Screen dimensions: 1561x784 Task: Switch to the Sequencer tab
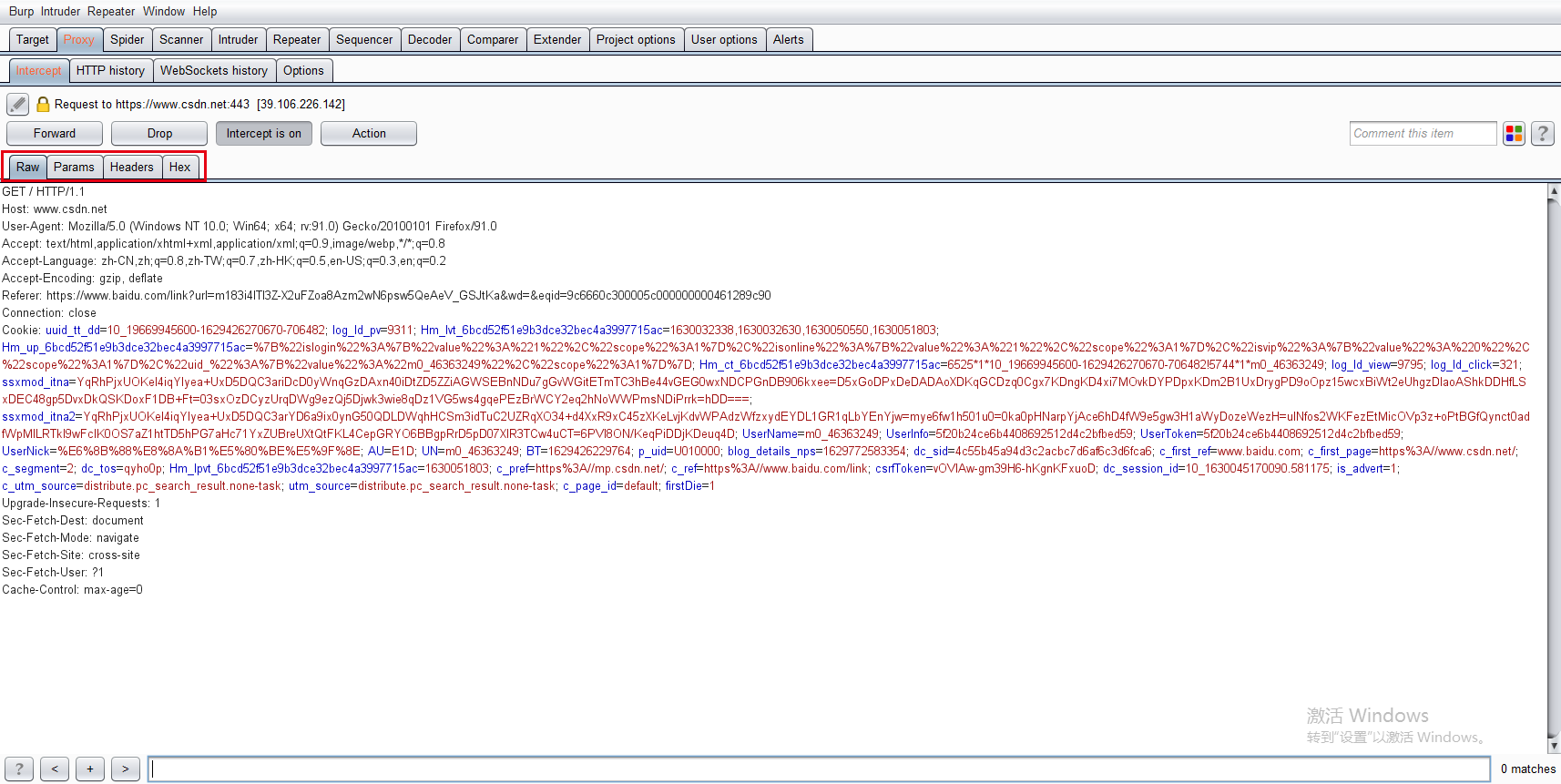pos(364,39)
